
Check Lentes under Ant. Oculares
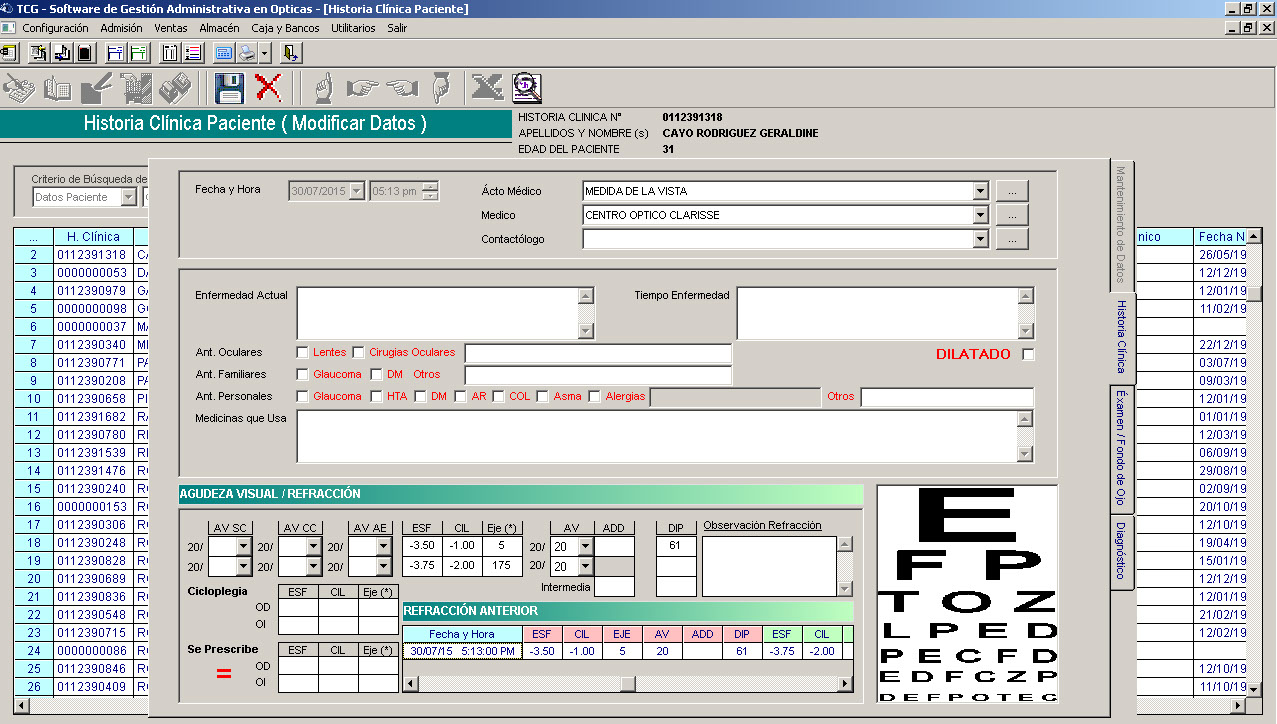[x=303, y=352]
